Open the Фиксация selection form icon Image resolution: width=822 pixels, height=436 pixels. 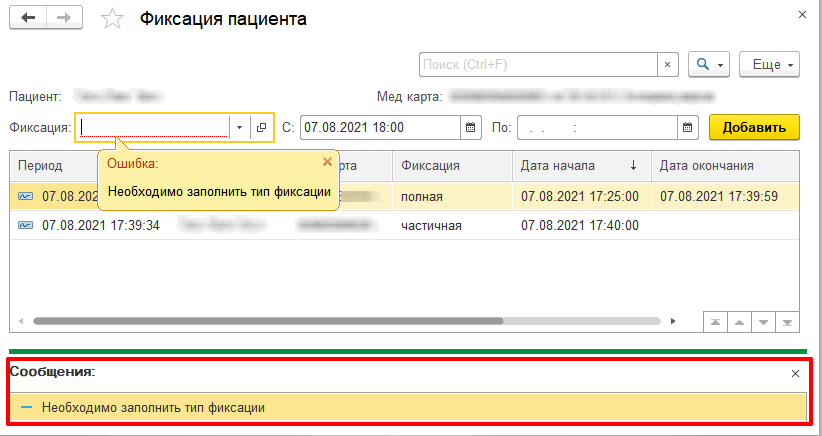pos(261,127)
